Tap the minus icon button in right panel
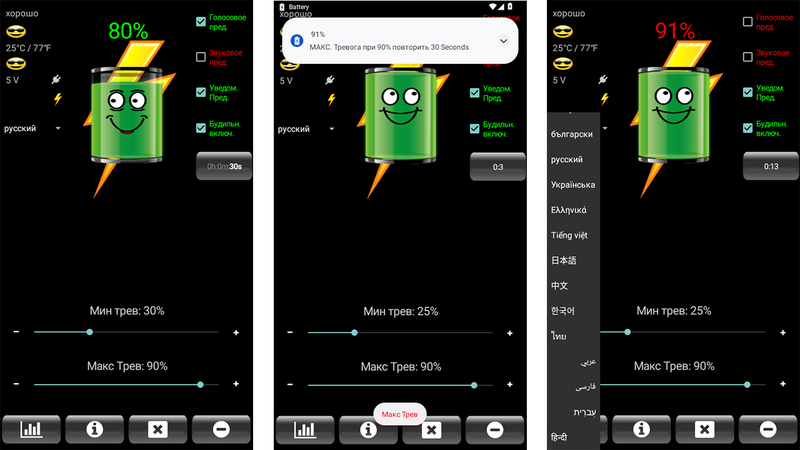800x450 pixels. pos(767,429)
